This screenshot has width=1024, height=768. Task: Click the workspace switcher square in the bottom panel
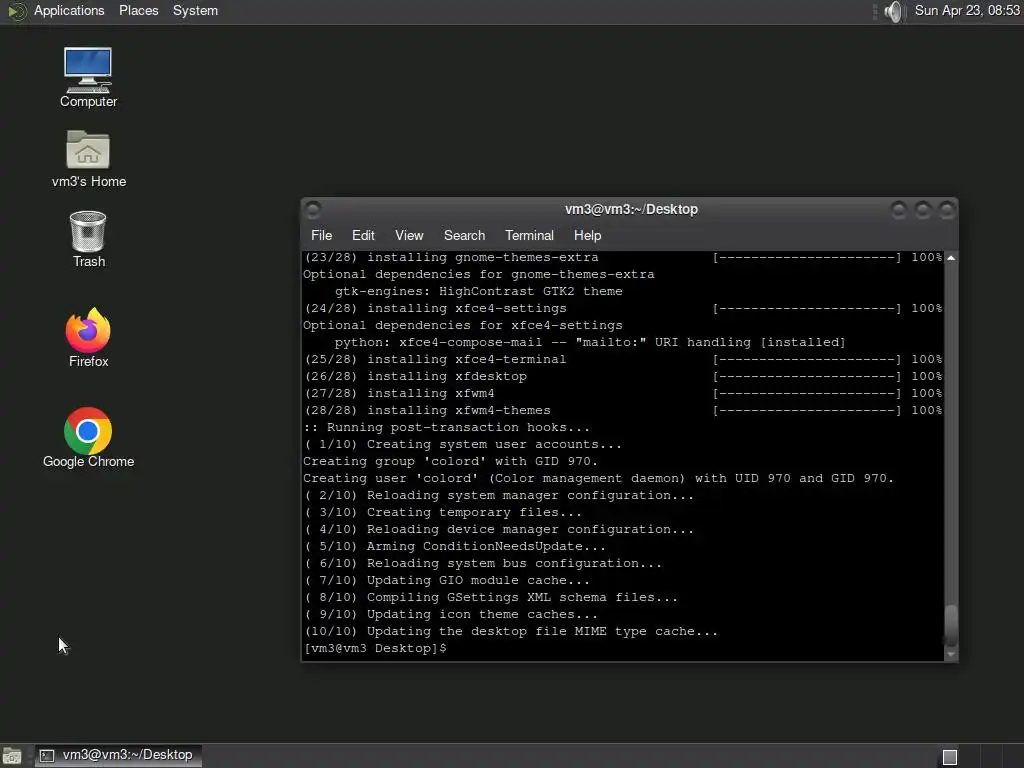click(950, 757)
